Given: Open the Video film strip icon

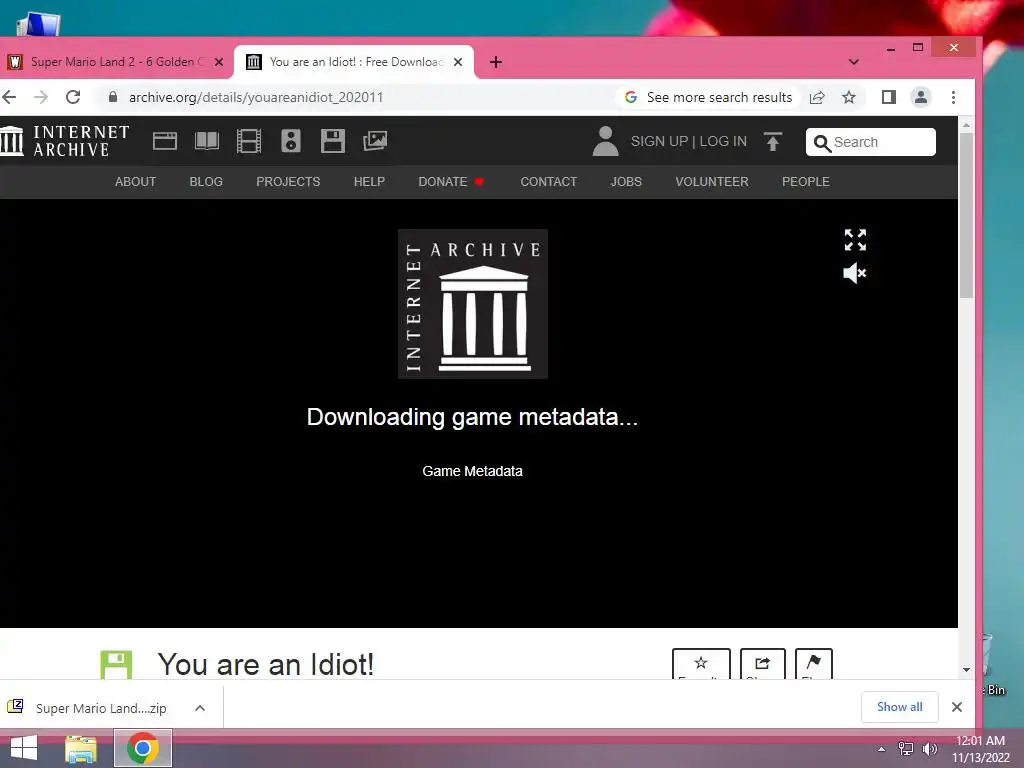Looking at the screenshot, I should click(249, 141).
